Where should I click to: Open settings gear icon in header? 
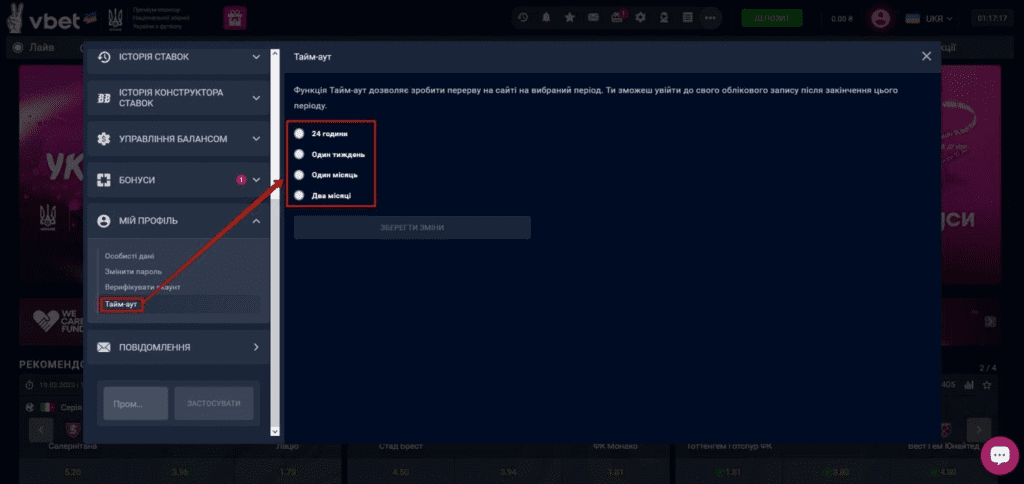[x=641, y=18]
